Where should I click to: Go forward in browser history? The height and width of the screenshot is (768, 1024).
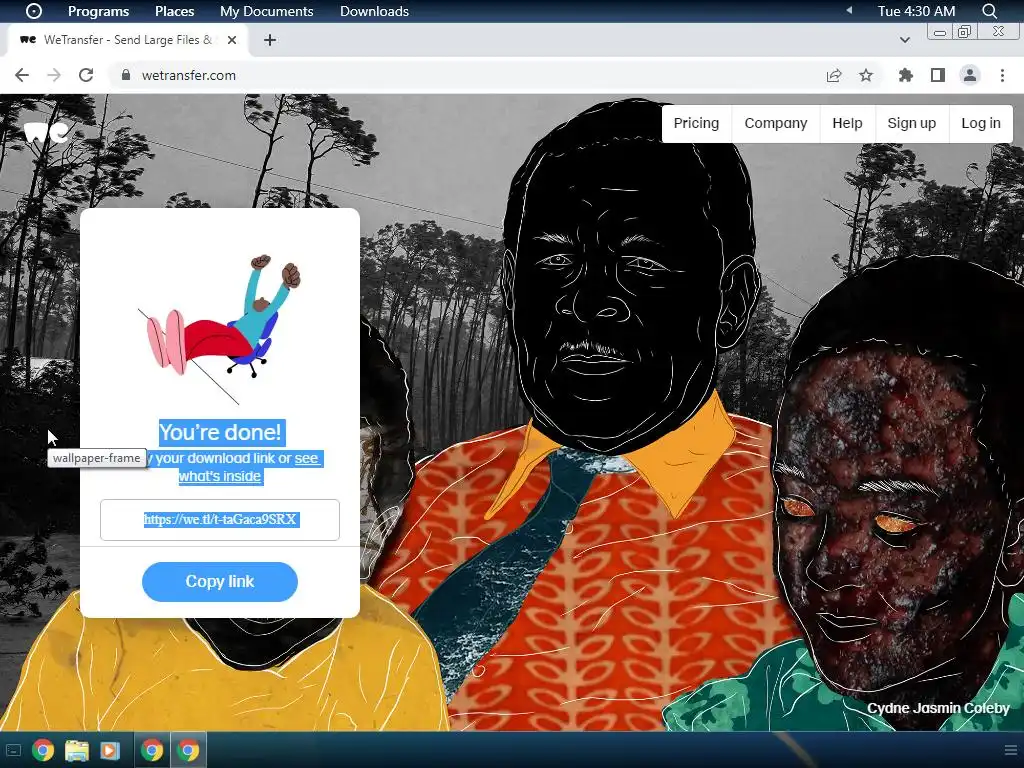54,75
